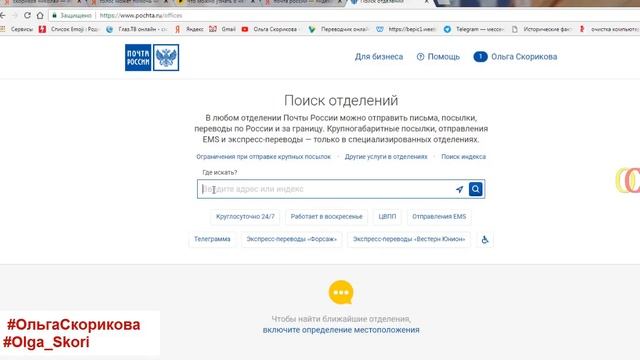Toggle the Работает в воскресенье filter
Image resolution: width=640 pixels, height=360 pixels.
(x=327, y=217)
